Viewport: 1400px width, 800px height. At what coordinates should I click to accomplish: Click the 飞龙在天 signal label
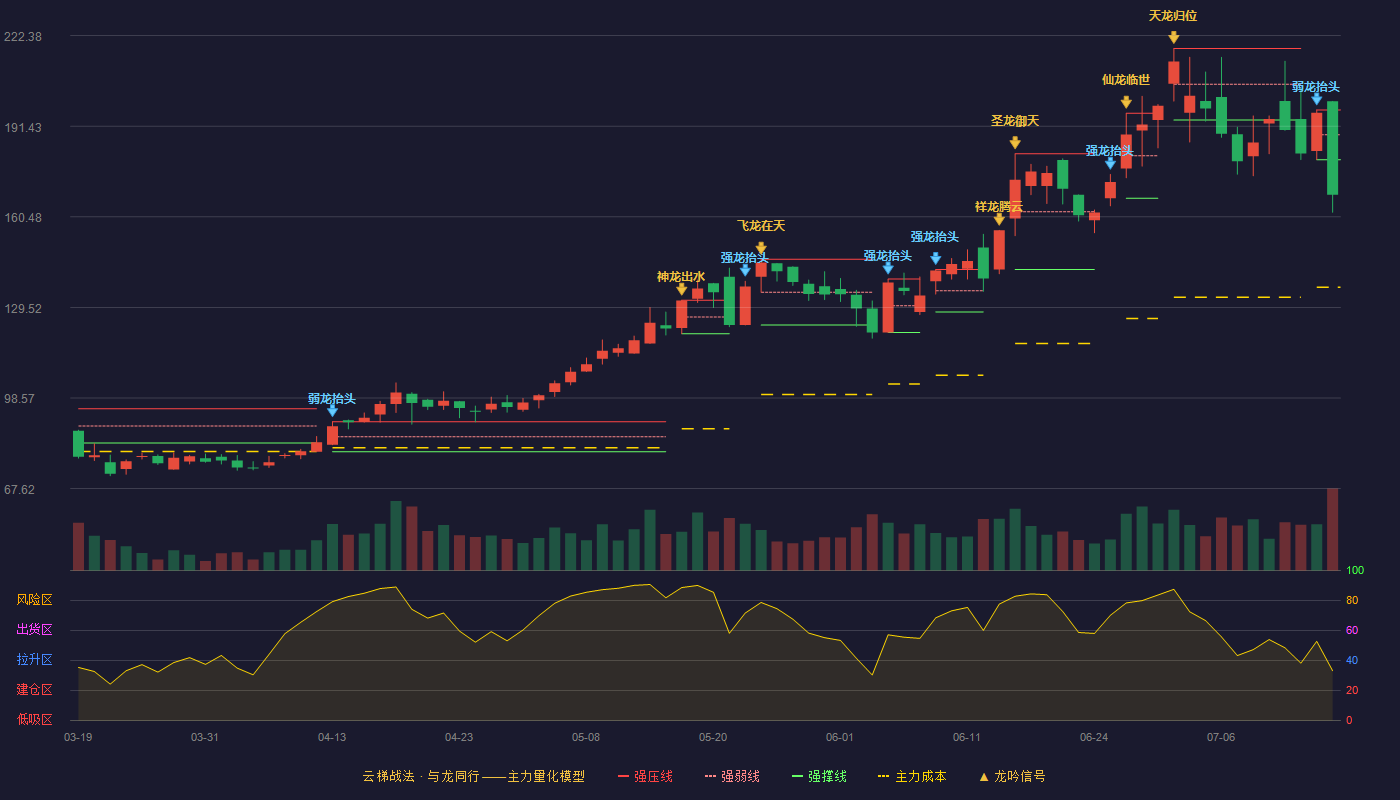[x=761, y=226]
